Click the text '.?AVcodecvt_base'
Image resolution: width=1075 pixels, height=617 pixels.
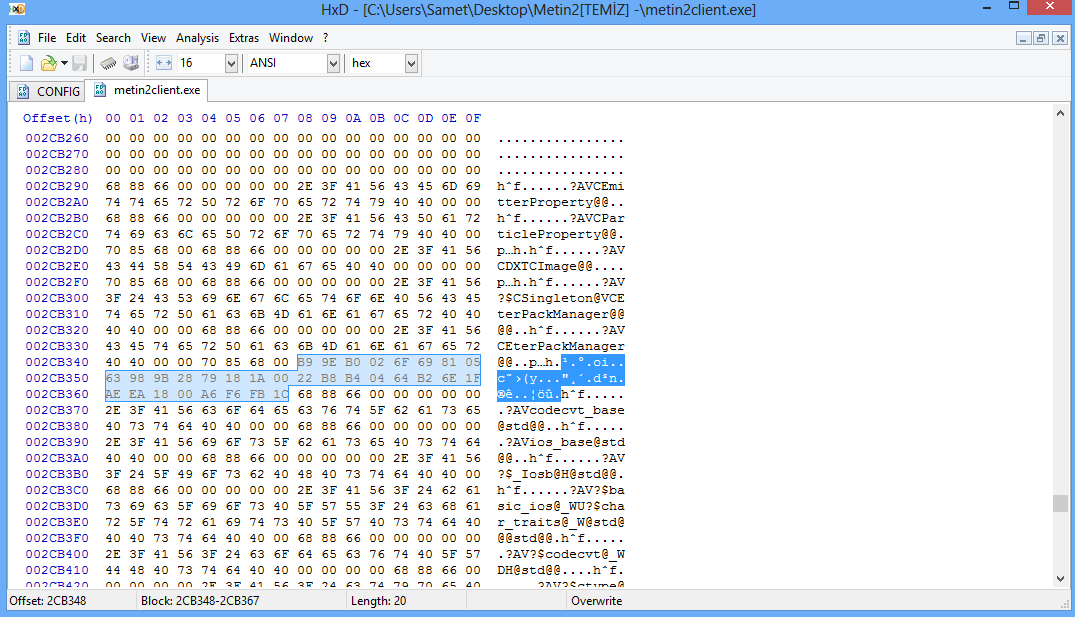pos(561,410)
